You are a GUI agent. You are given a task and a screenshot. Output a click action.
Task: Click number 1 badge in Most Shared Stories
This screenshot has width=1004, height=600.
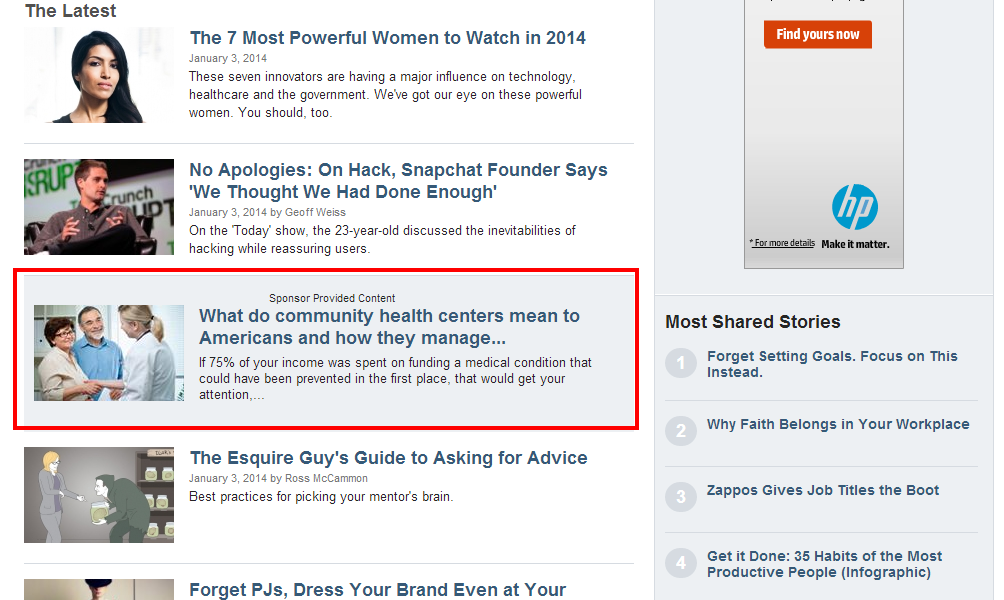[x=681, y=363]
